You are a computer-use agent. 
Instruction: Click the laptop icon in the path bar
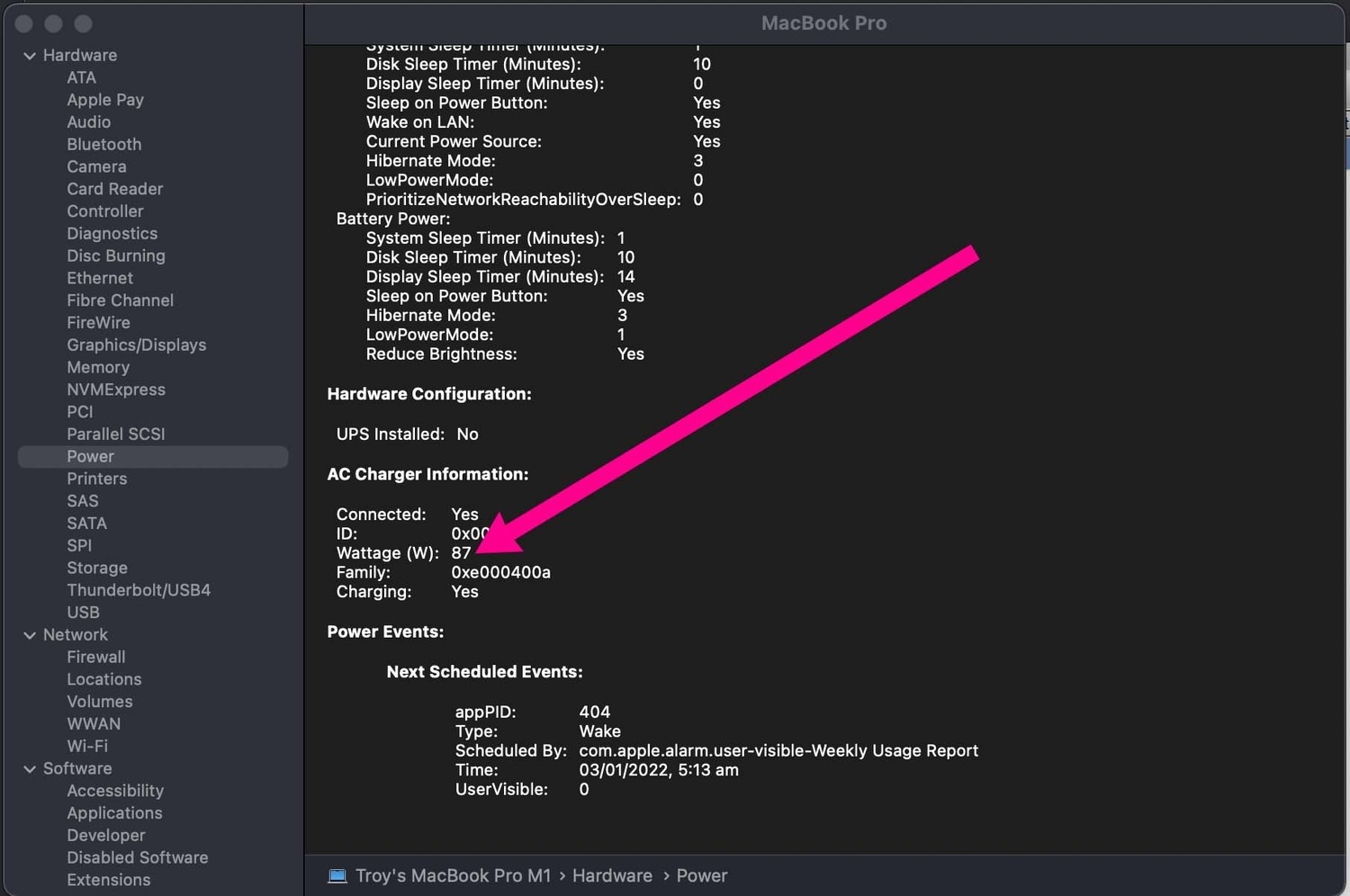pyautogui.click(x=337, y=875)
